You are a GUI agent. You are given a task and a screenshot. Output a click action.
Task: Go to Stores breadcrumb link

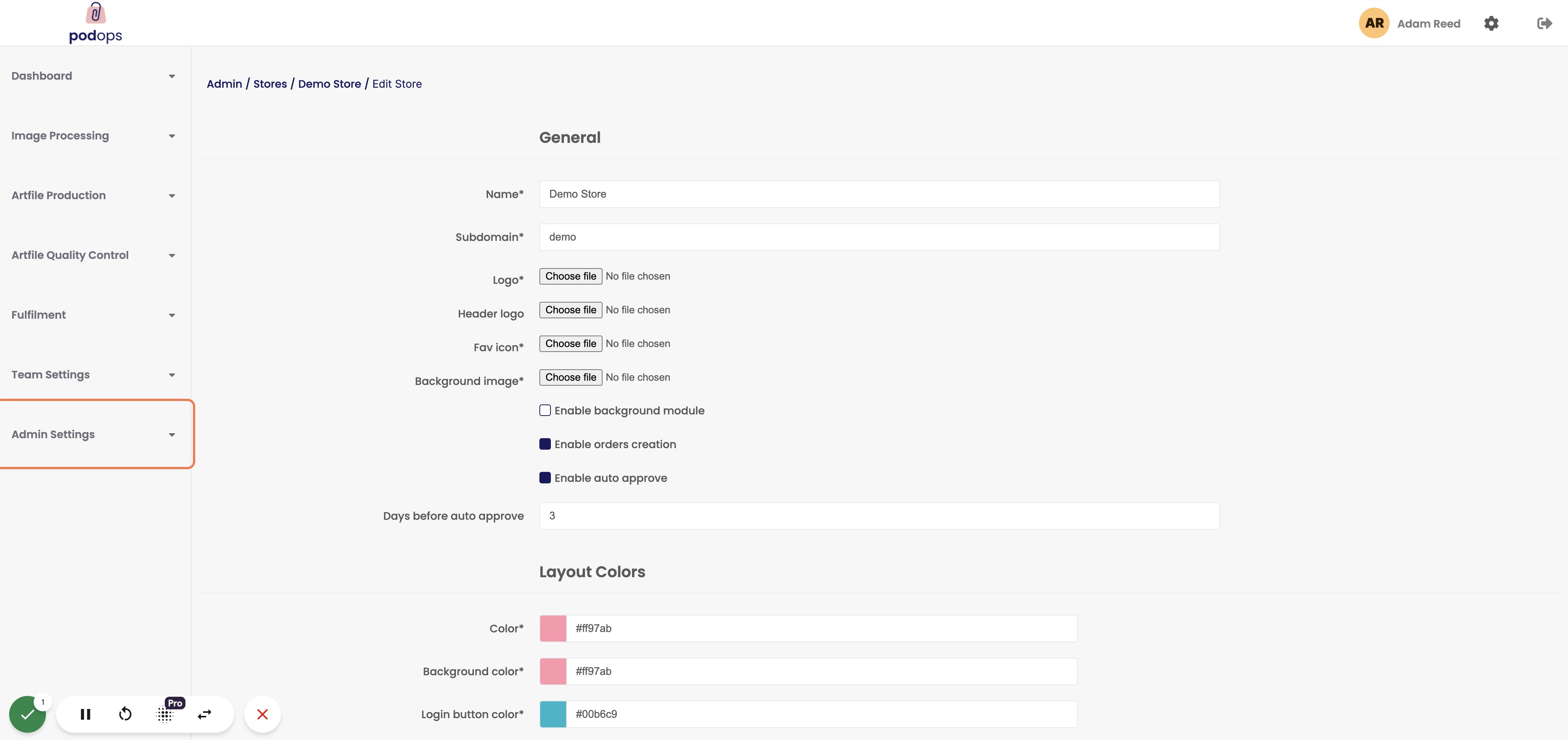coord(269,84)
